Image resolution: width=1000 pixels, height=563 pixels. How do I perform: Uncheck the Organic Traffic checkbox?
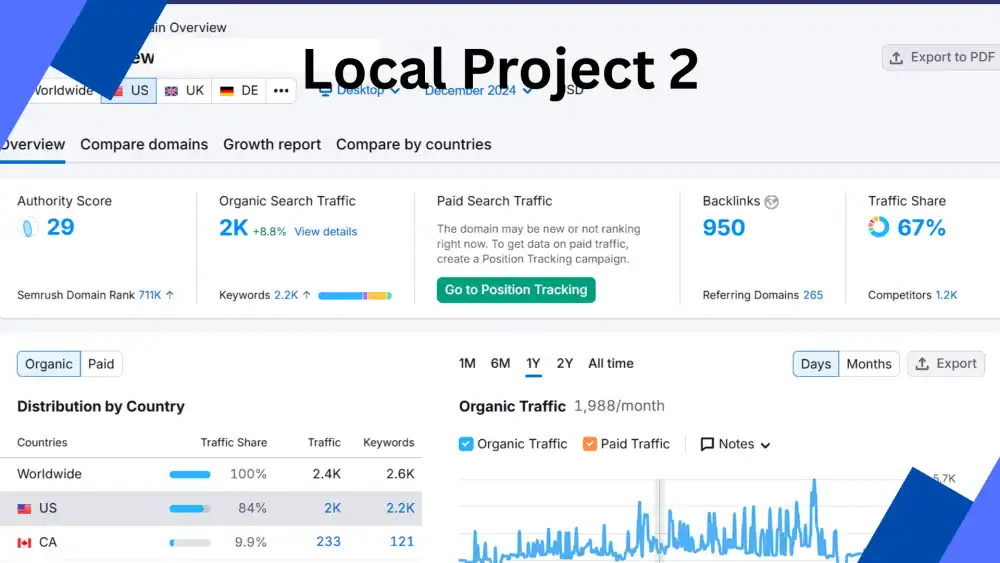click(x=466, y=444)
